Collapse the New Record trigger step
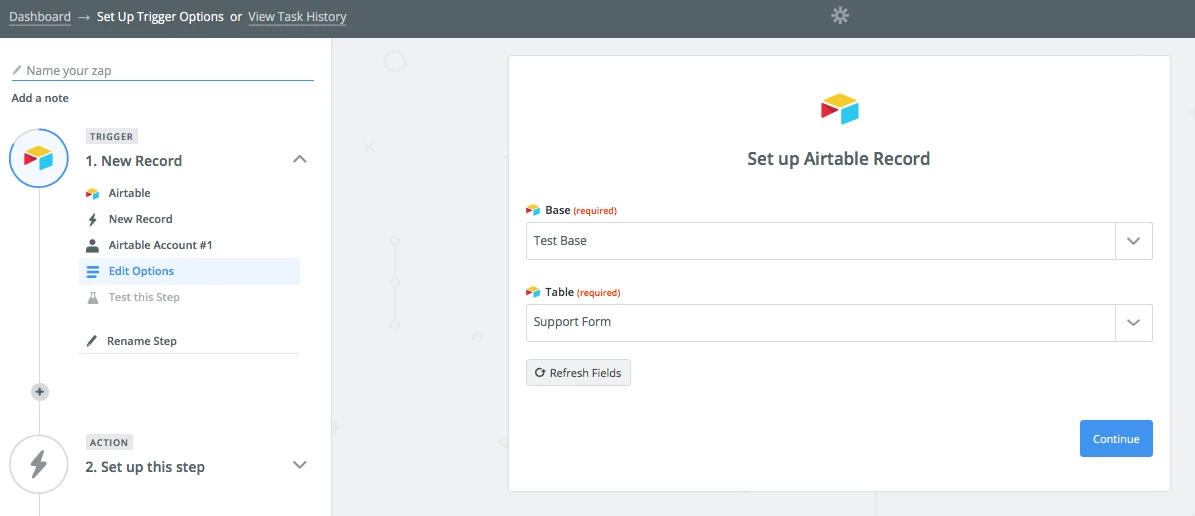1195x516 pixels. tap(300, 160)
